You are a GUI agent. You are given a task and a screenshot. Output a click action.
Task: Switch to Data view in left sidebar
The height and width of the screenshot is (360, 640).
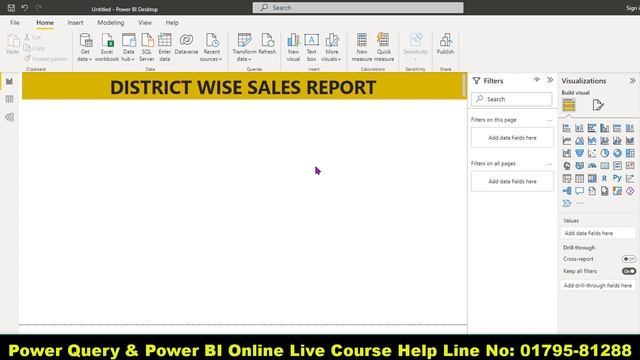(9, 99)
